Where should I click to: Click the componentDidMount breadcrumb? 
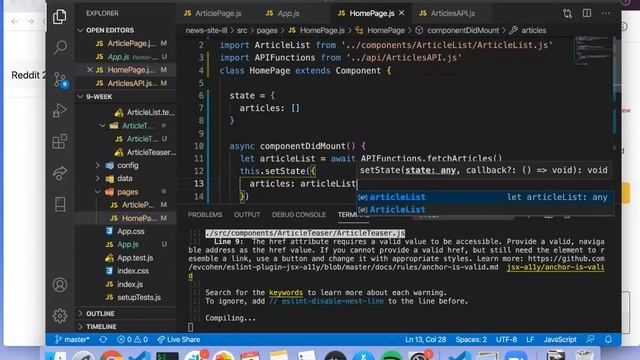tap(463, 31)
